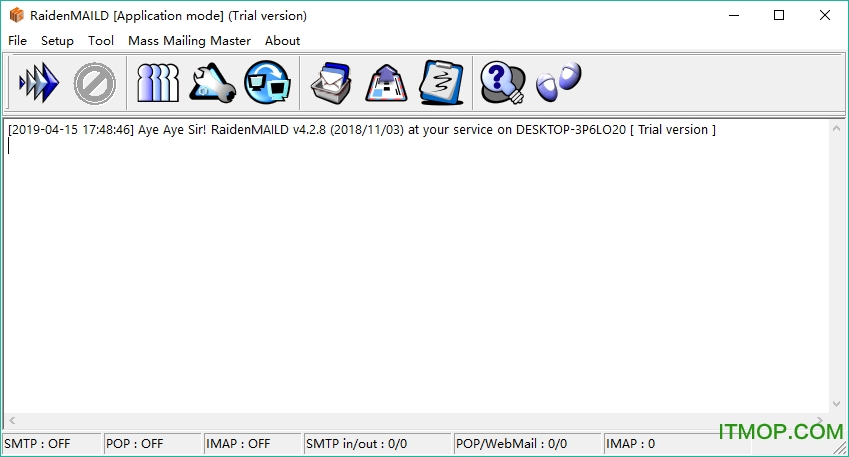849x457 pixels.
Task: Maximize the RaidenMAILD window
Action: point(779,15)
